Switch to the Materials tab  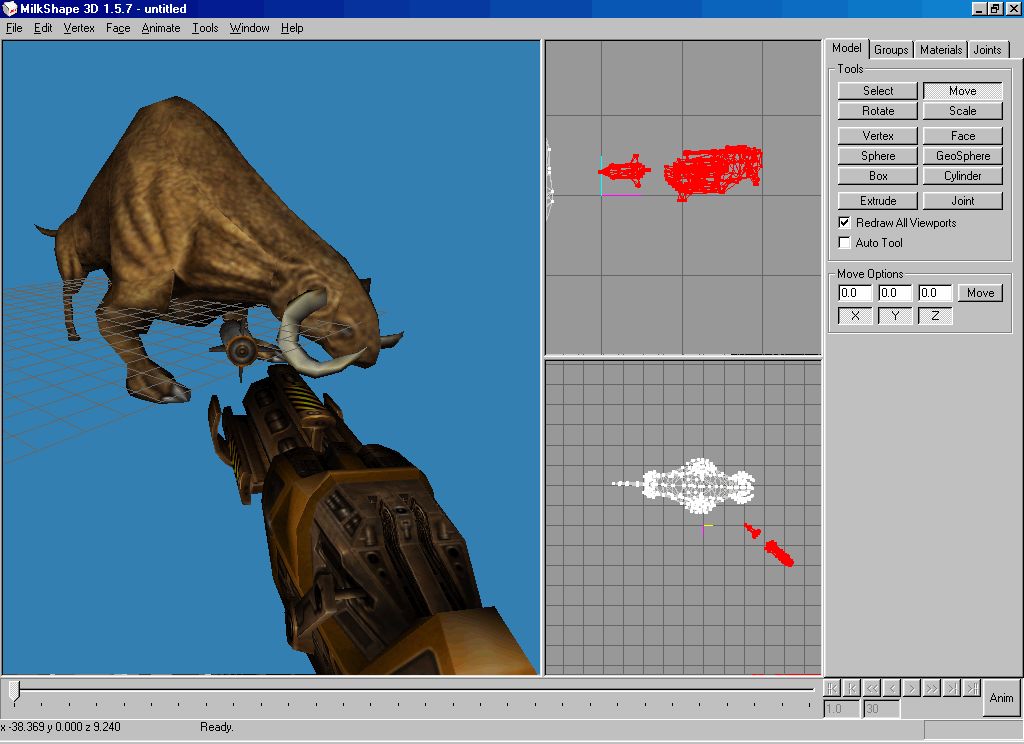coord(940,50)
